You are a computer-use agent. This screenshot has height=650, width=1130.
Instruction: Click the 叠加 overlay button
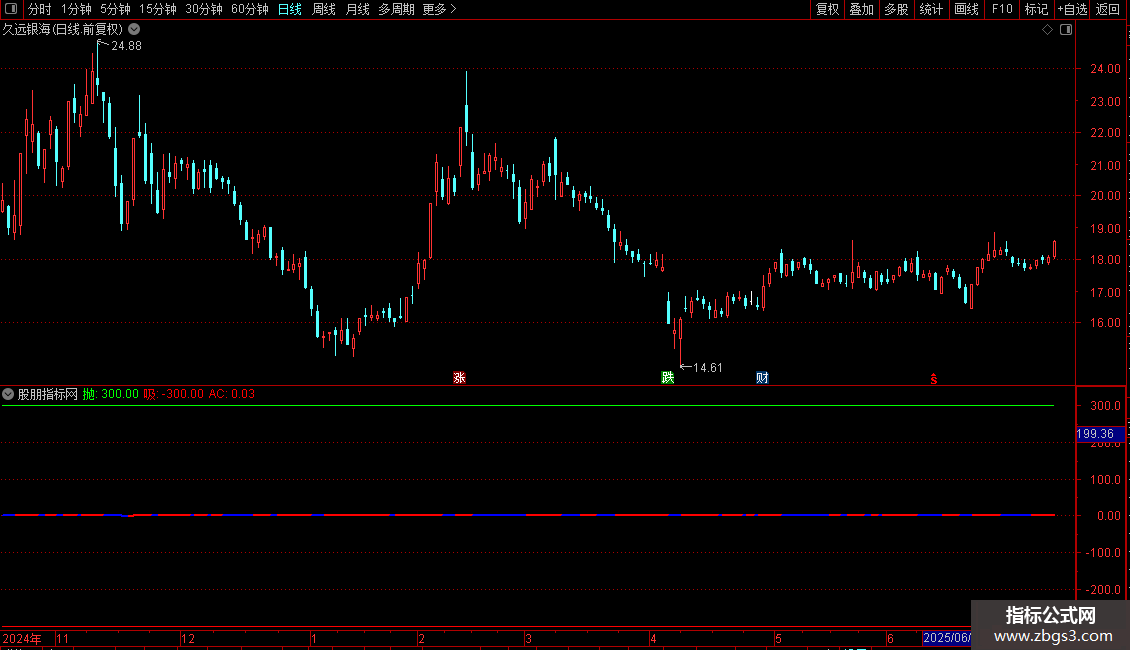pyautogui.click(x=861, y=9)
